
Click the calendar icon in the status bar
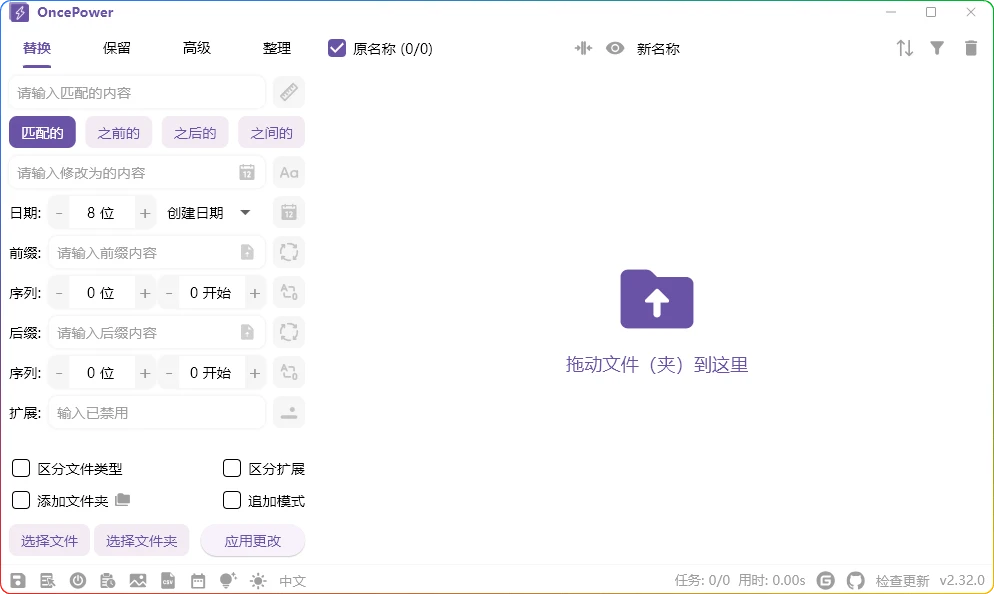197,580
